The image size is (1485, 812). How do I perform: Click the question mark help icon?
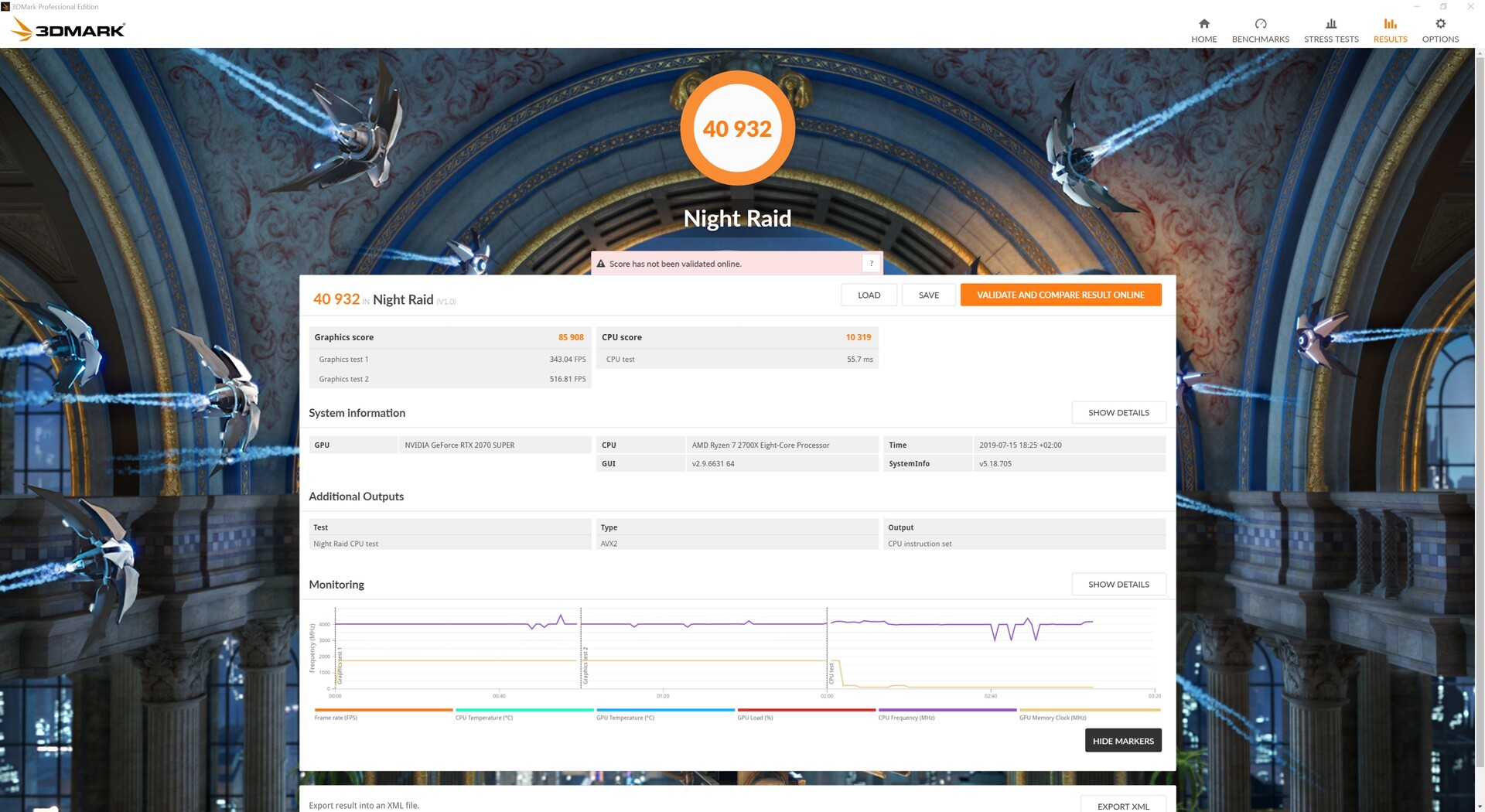point(871,264)
